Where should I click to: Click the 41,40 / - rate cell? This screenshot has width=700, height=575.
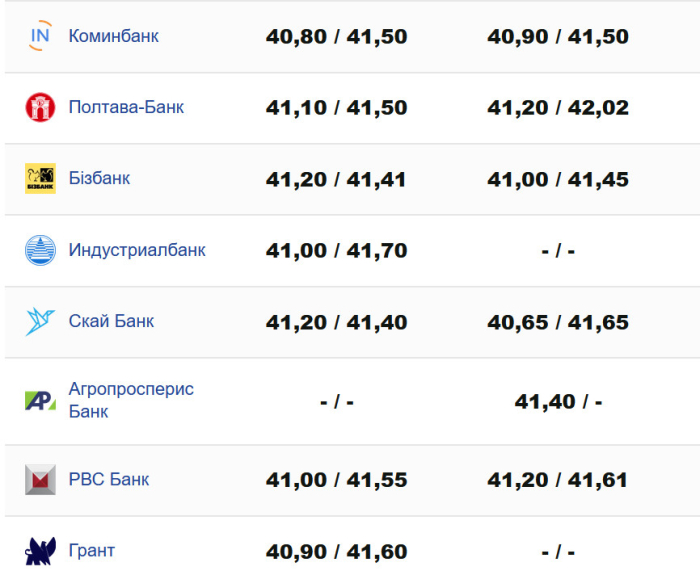(x=558, y=401)
